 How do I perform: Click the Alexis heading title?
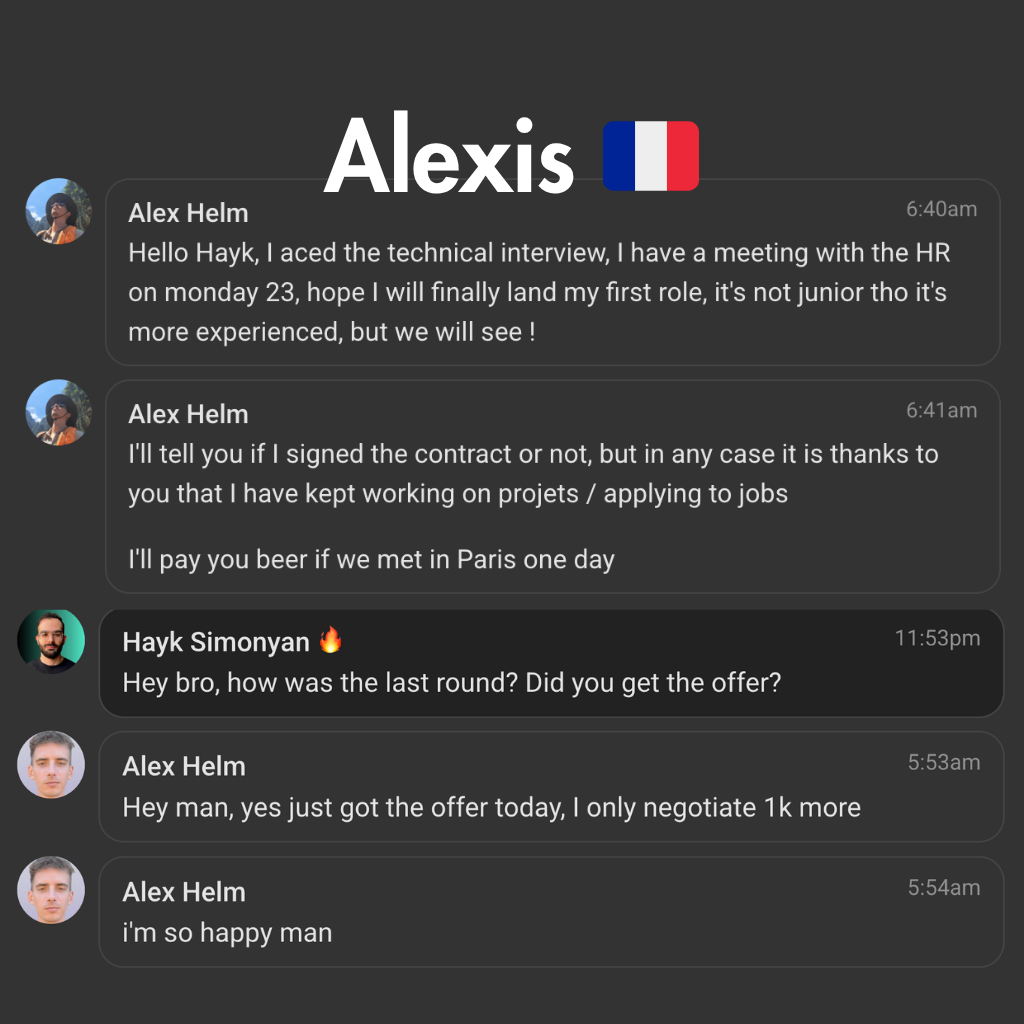pyautogui.click(x=449, y=157)
